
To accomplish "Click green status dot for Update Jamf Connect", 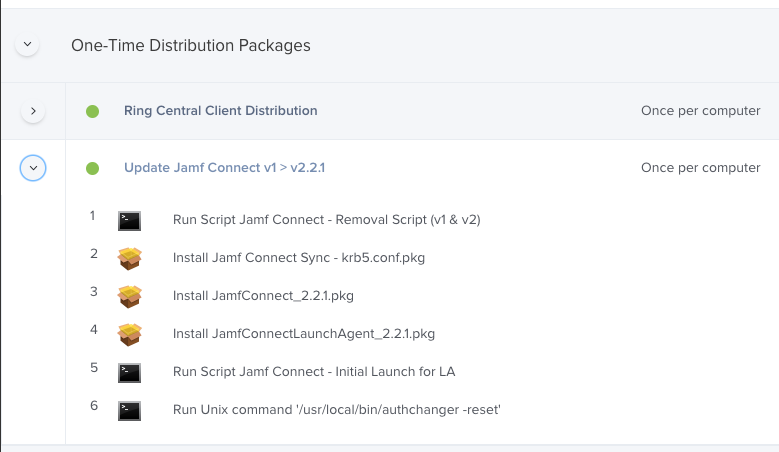I will tap(92, 168).
